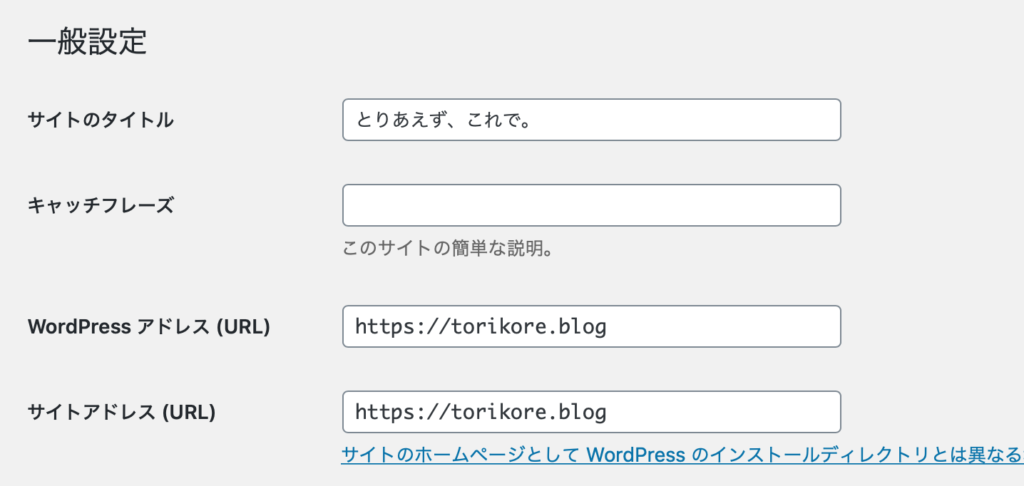Viewport: 1024px width, 486px height.
Task: Click the WordPress アドレス (URL) label
Action: (x=149, y=327)
